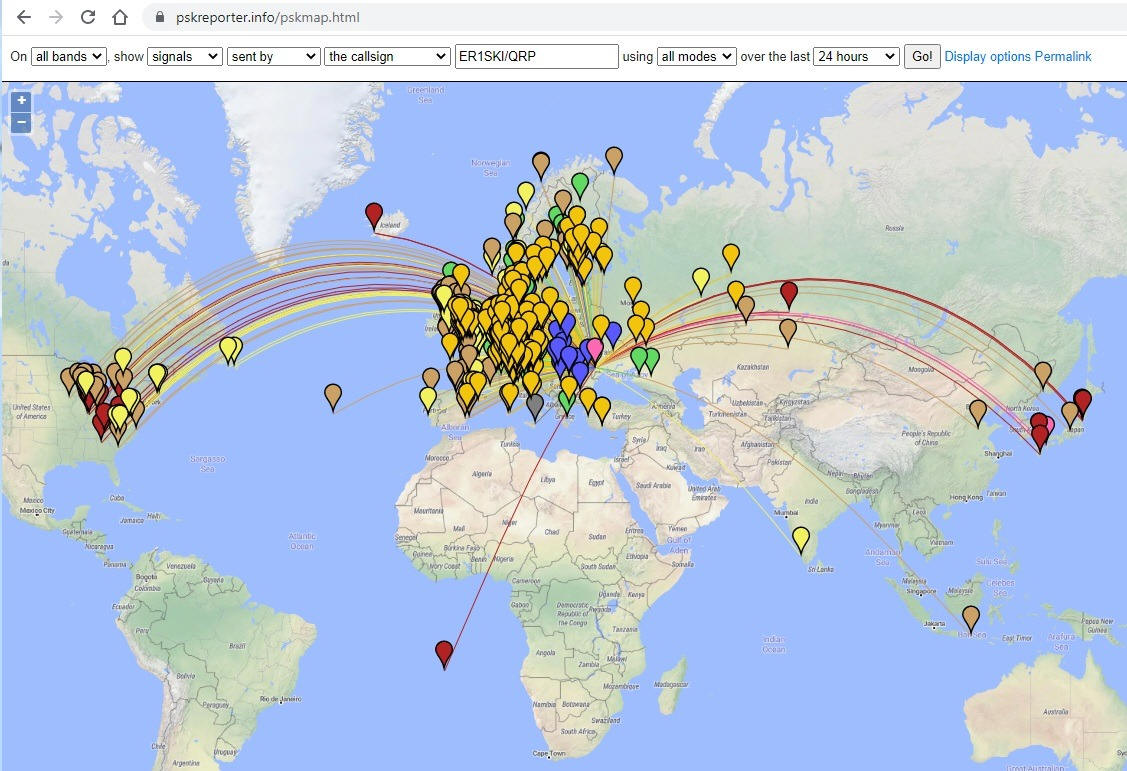Click the browser back arrow
The height and width of the screenshot is (771, 1127).
coord(24,17)
